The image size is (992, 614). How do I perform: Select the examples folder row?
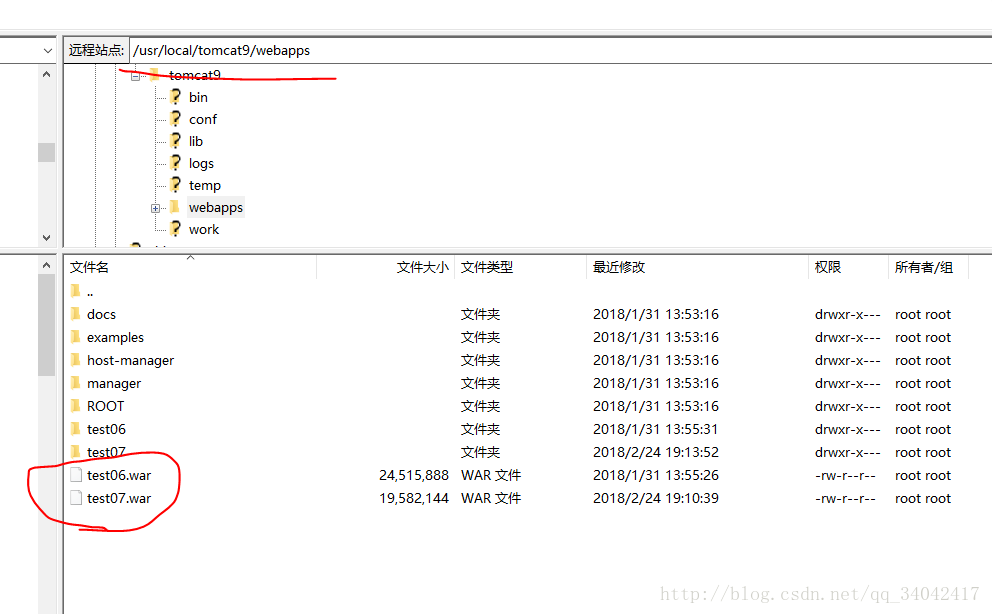pos(516,337)
